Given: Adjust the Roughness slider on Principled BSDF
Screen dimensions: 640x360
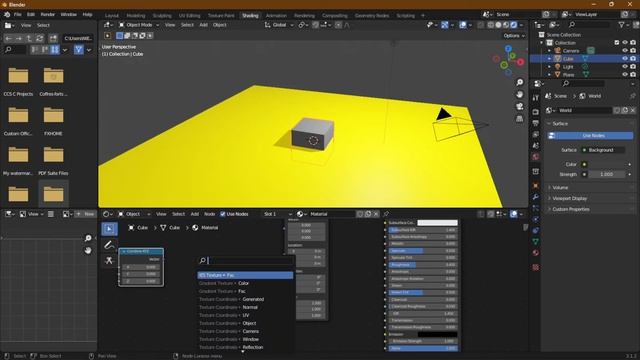Looking at the screenshot, I should tap(422, 264).
